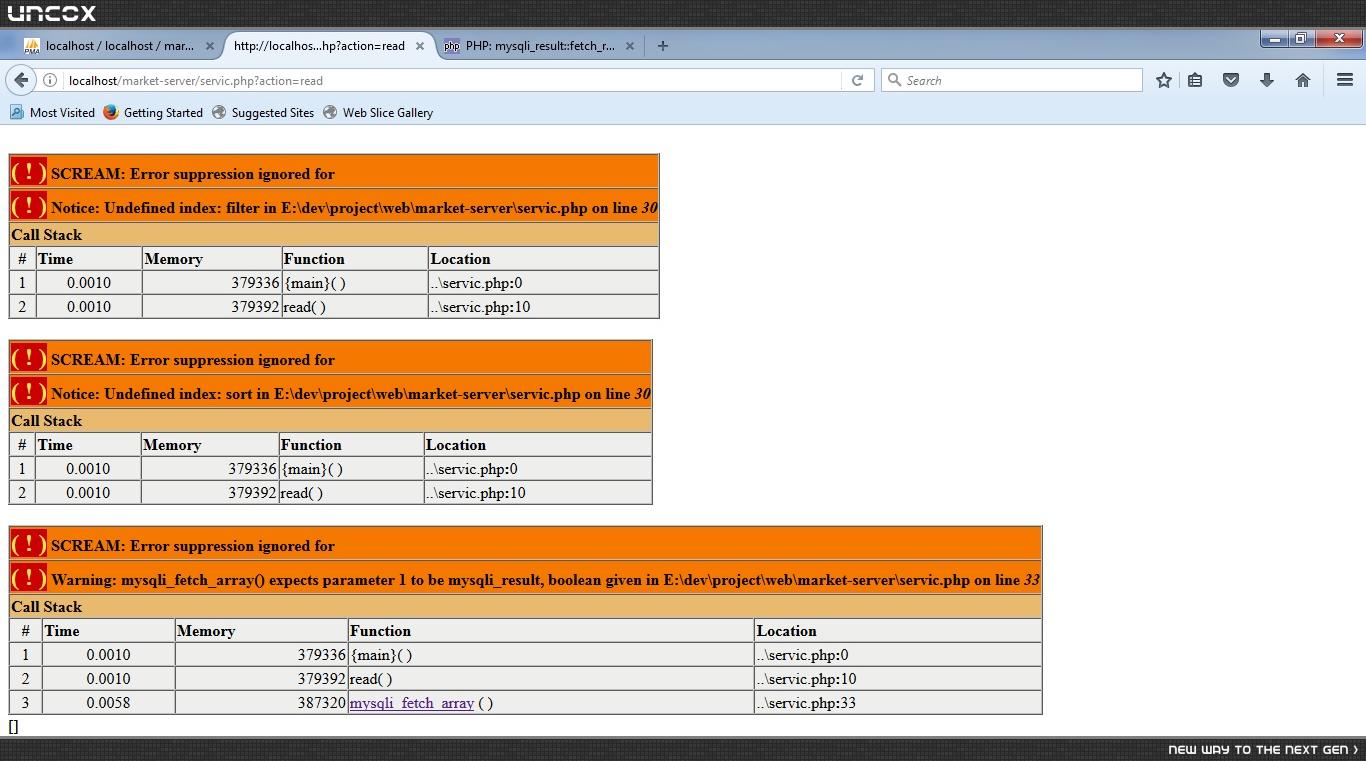This screenshot has width=1366, height=761.
Task: Bookmark this page with the star icon
Action: 1163,80
